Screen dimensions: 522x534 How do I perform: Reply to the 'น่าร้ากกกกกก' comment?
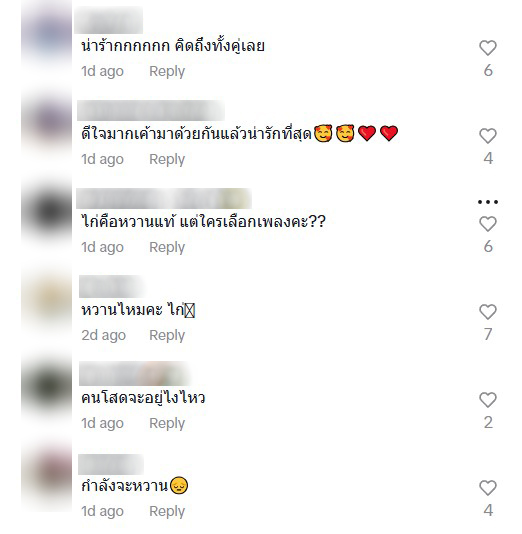click(x=167, y=72)
